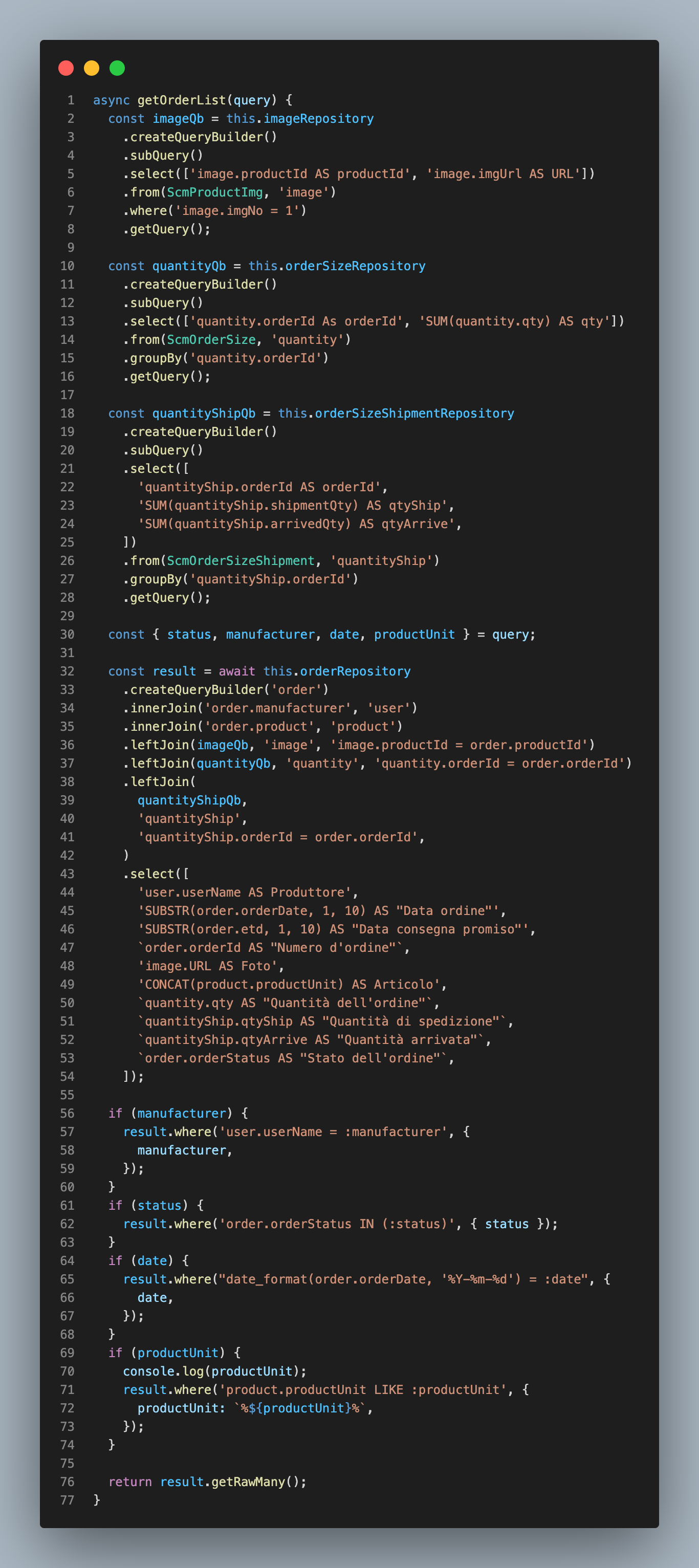Click 'order.orderStatus IN (:status)' string

tap(337, 1224)
